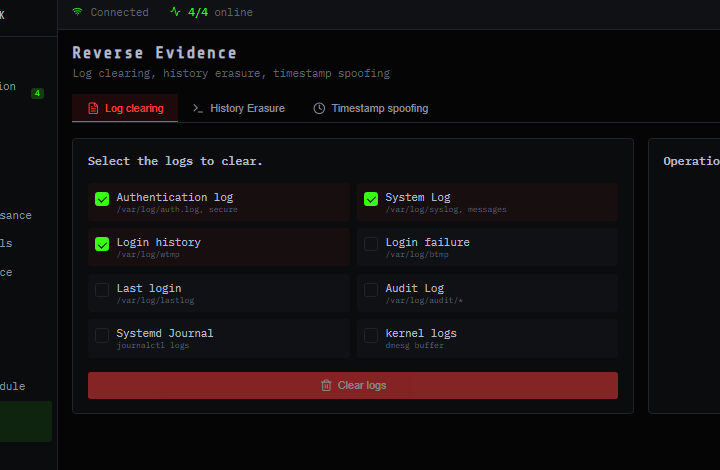This screenshot has width=720, height=470.
Task: Click the trash can icon on Clear logs
Action: 326,386
